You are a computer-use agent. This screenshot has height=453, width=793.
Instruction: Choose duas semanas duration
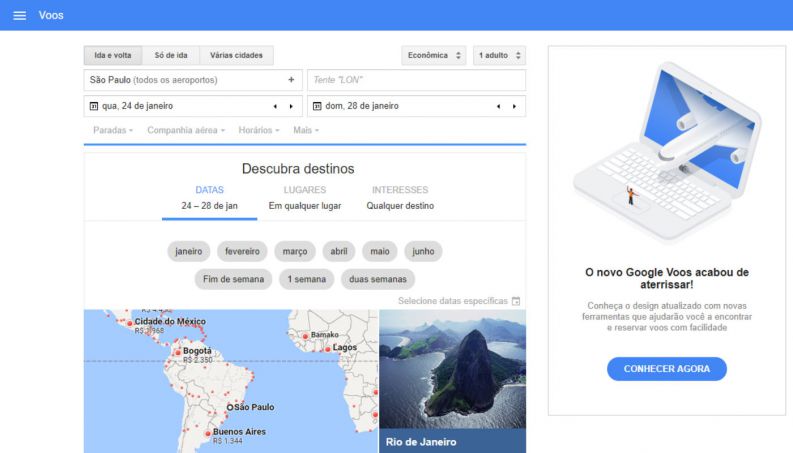pyautogui.click(x=378, y=279)
